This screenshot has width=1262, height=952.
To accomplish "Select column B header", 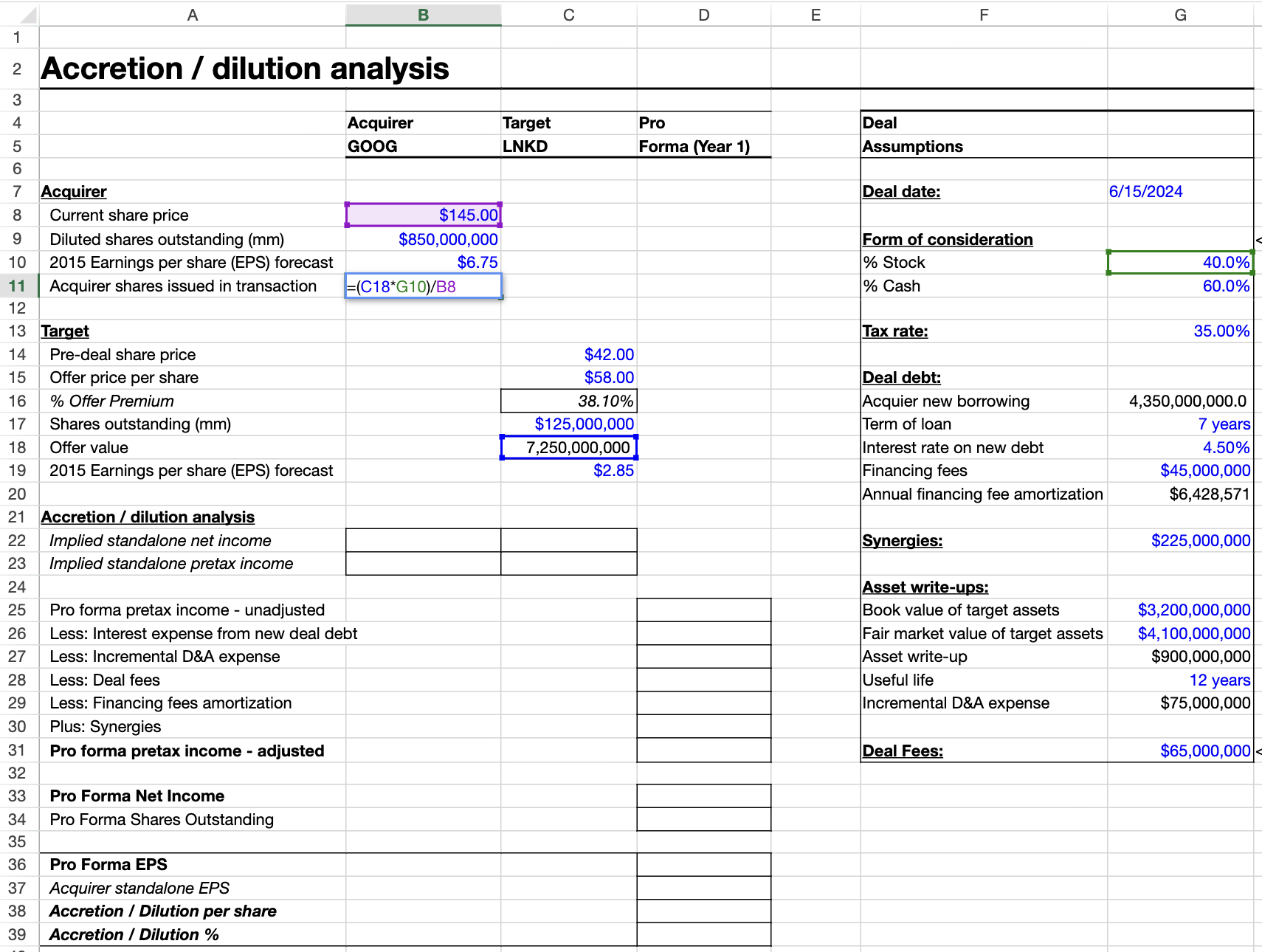I will [x=423, y=14].
